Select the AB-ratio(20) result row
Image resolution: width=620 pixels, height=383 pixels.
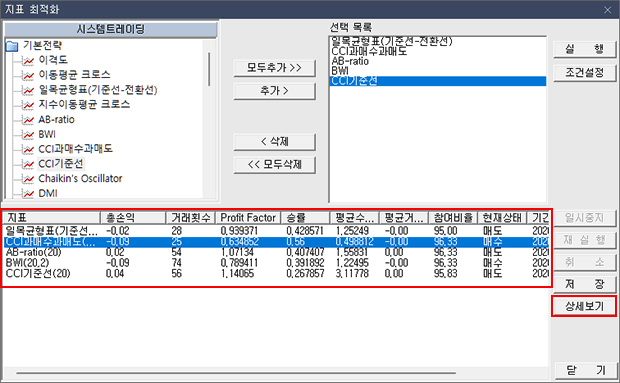(x=276, y=252)
